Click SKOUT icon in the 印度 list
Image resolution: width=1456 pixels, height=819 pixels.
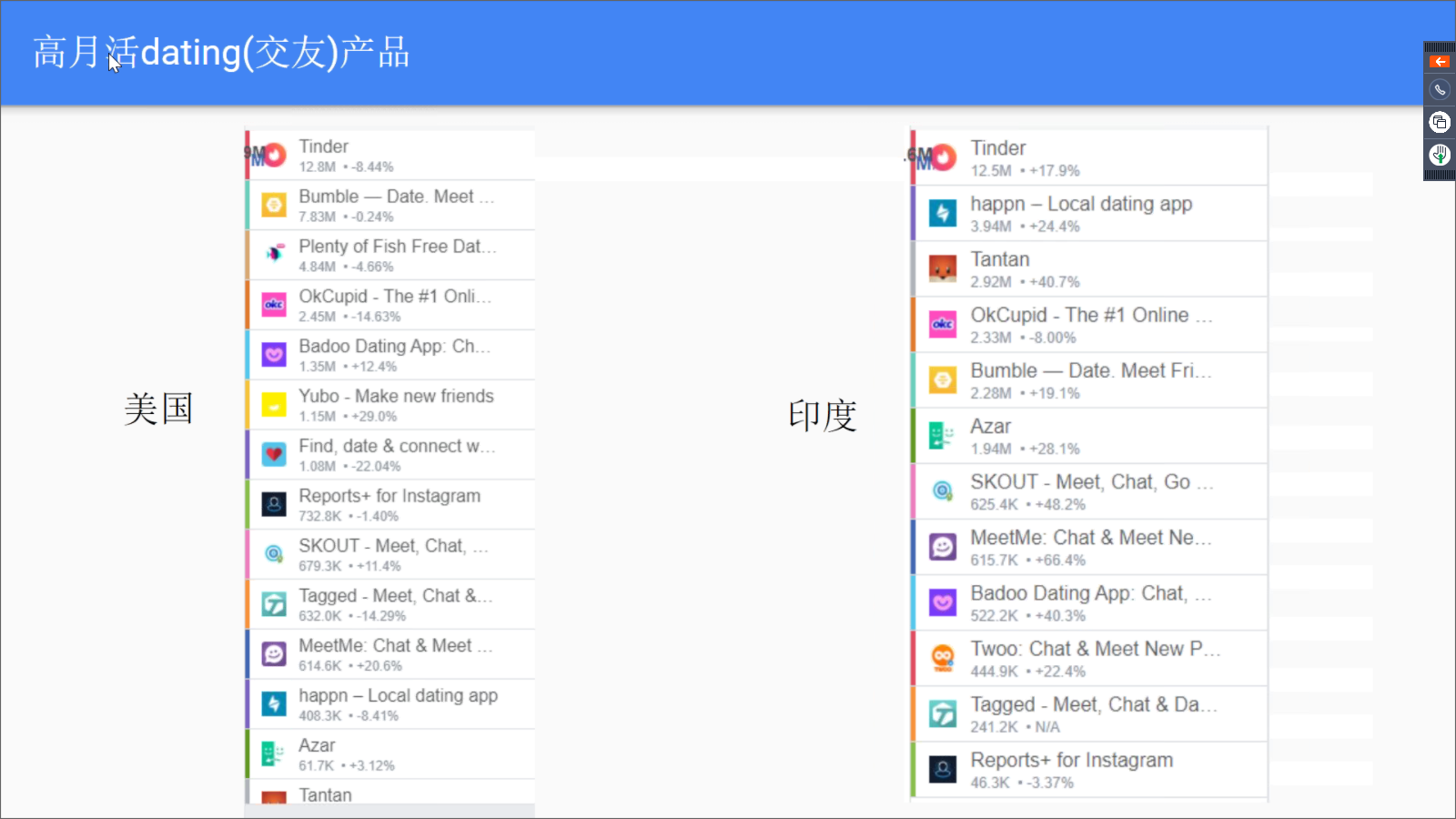(943, 491)
